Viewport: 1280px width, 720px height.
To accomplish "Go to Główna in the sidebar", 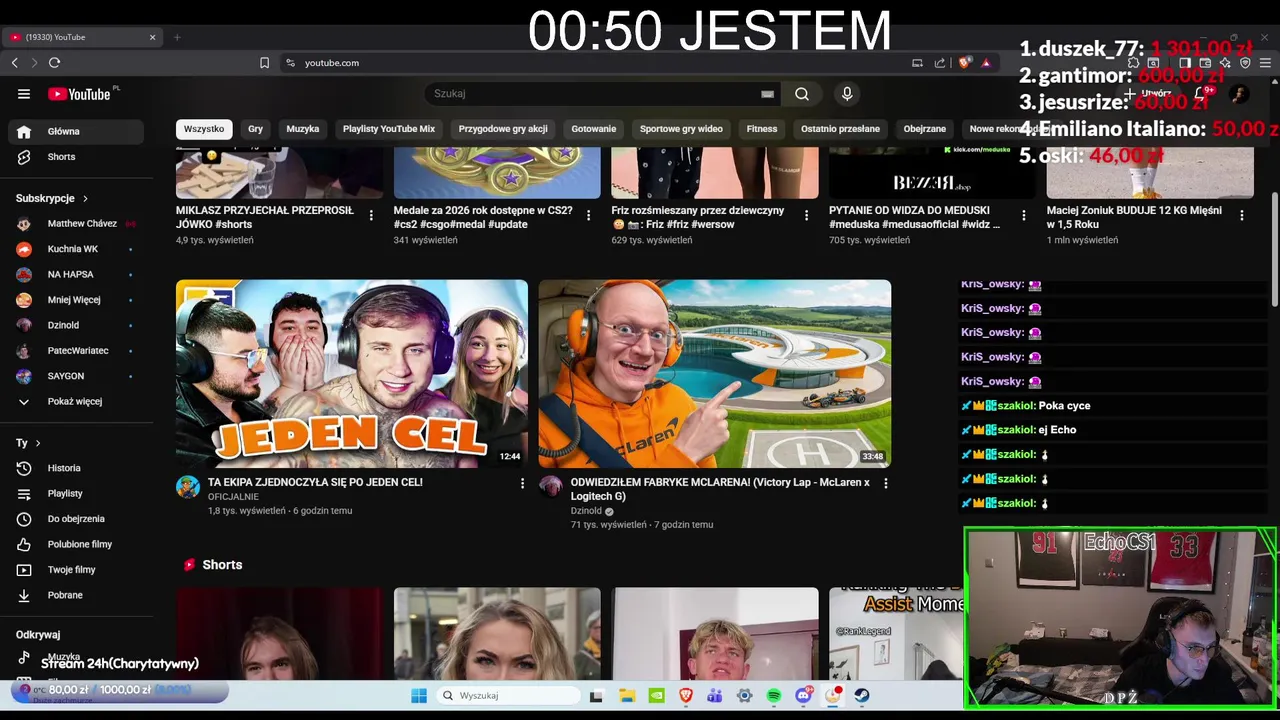I will (x=76, y=131).
